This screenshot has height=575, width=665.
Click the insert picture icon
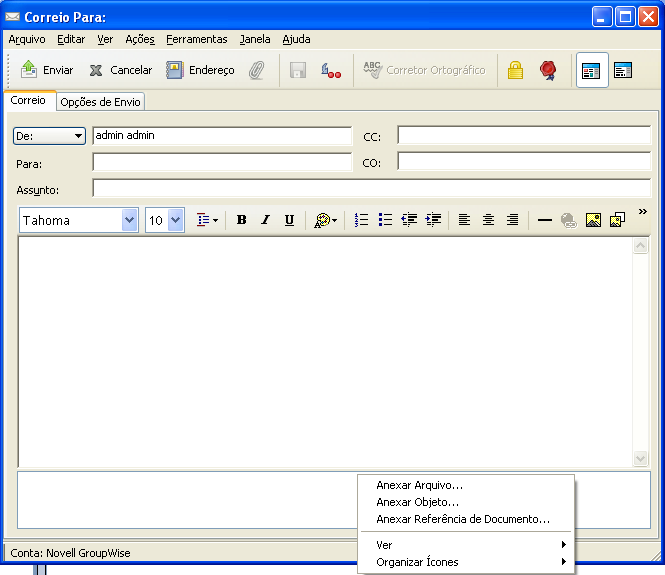pyautogui.click(x=593, y=220)
